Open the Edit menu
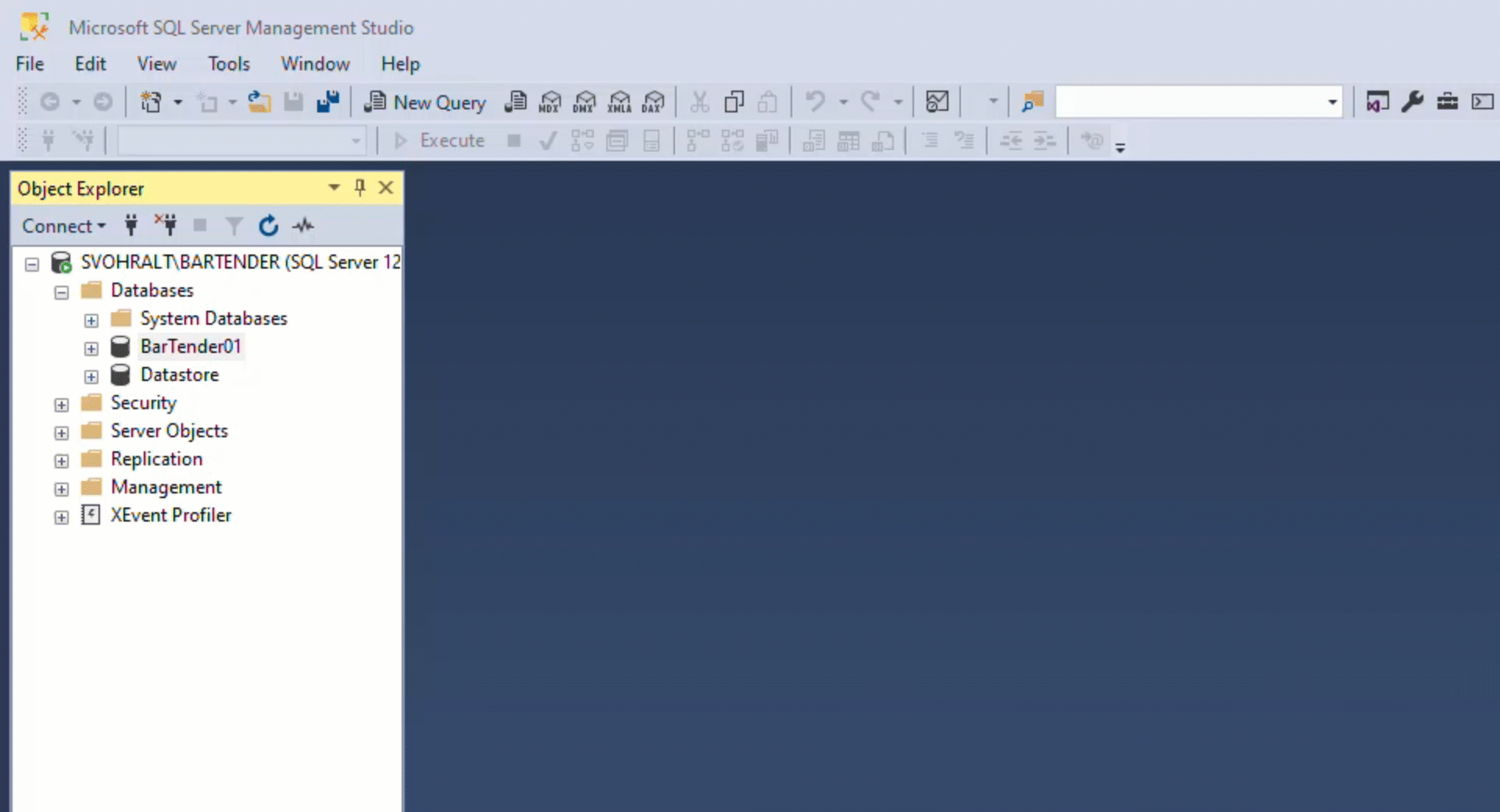 click(90, 64)
